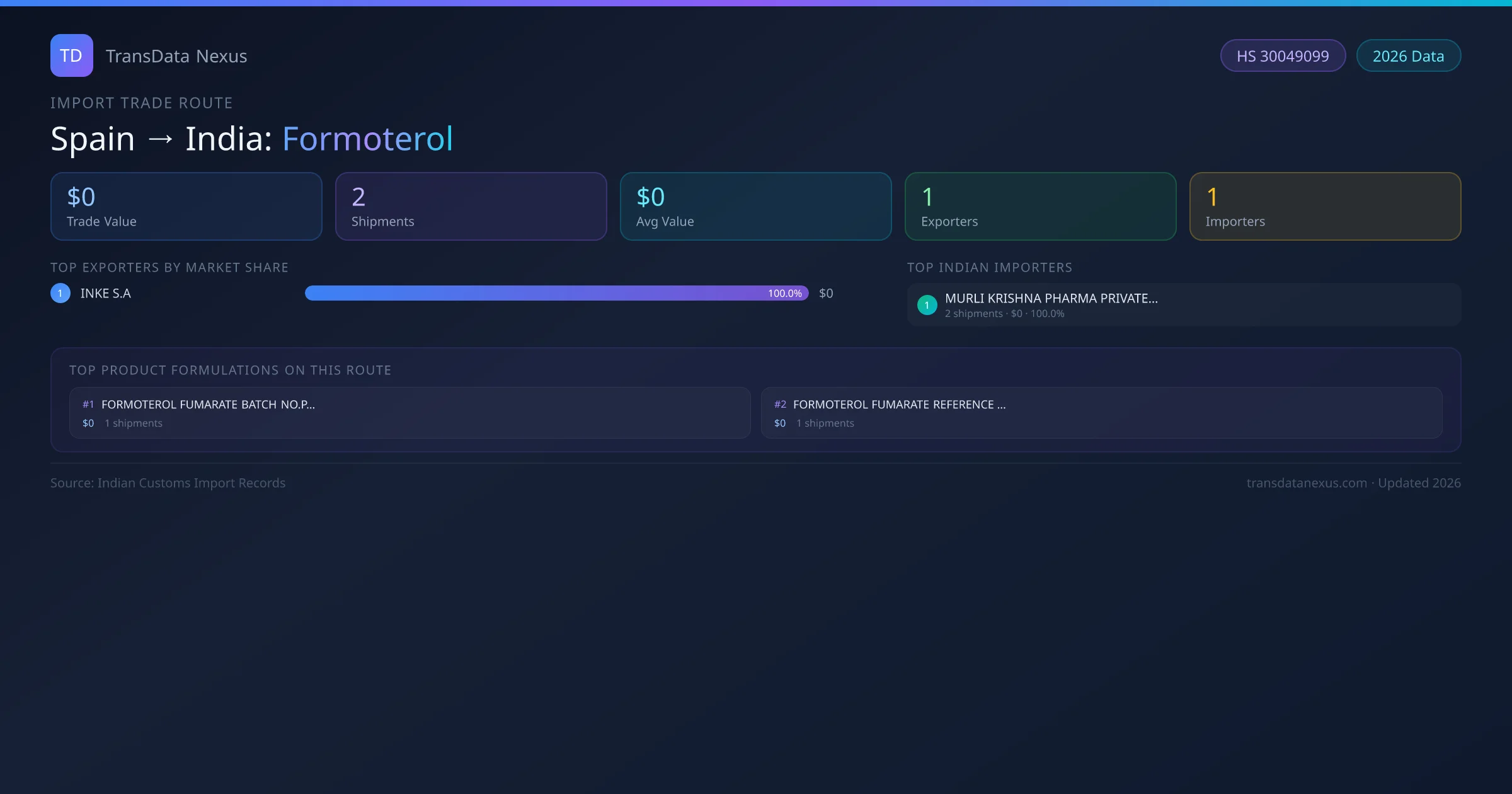Select exporter INKE S.A
The image size is (1512, 794).
(x=106, y=293)
